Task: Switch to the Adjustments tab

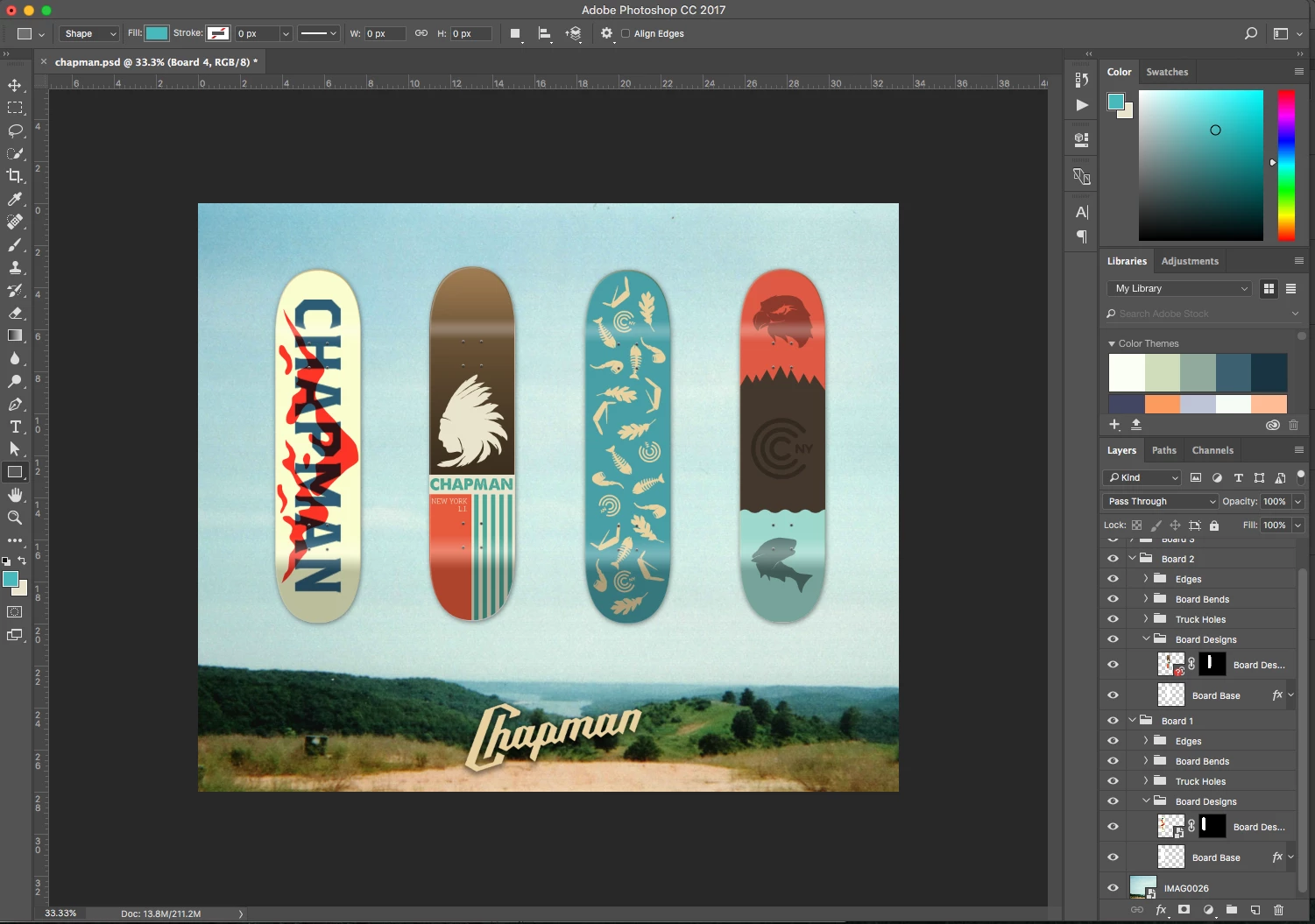Action: coord(1190,261)
